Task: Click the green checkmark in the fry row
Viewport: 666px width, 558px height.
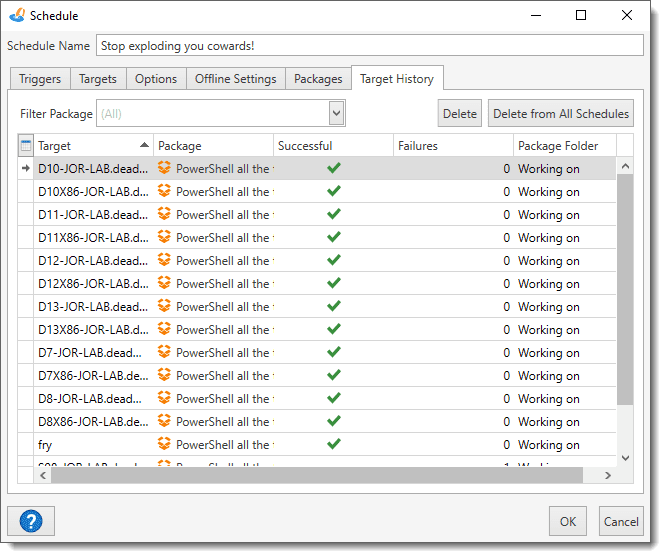Action: pyautogui.click(x=334, y=443)
